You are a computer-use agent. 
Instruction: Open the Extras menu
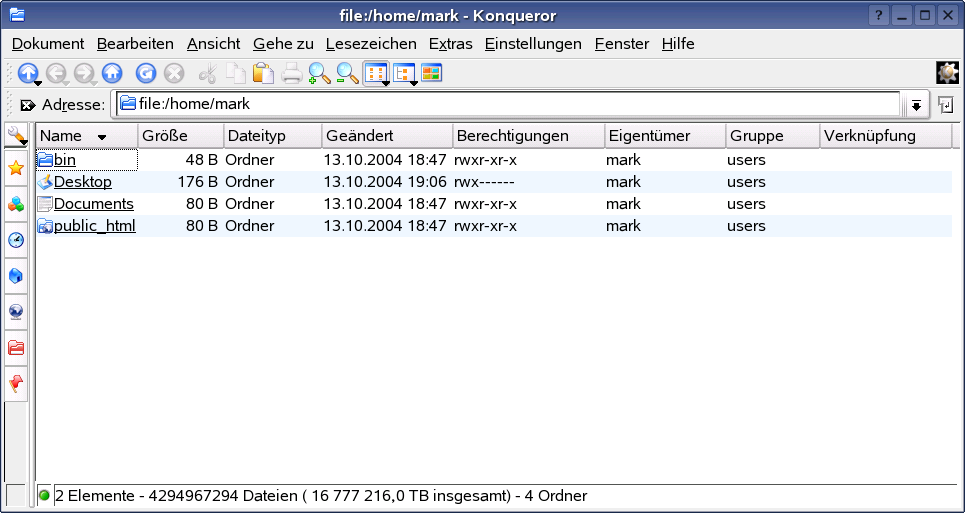[450, 44]
